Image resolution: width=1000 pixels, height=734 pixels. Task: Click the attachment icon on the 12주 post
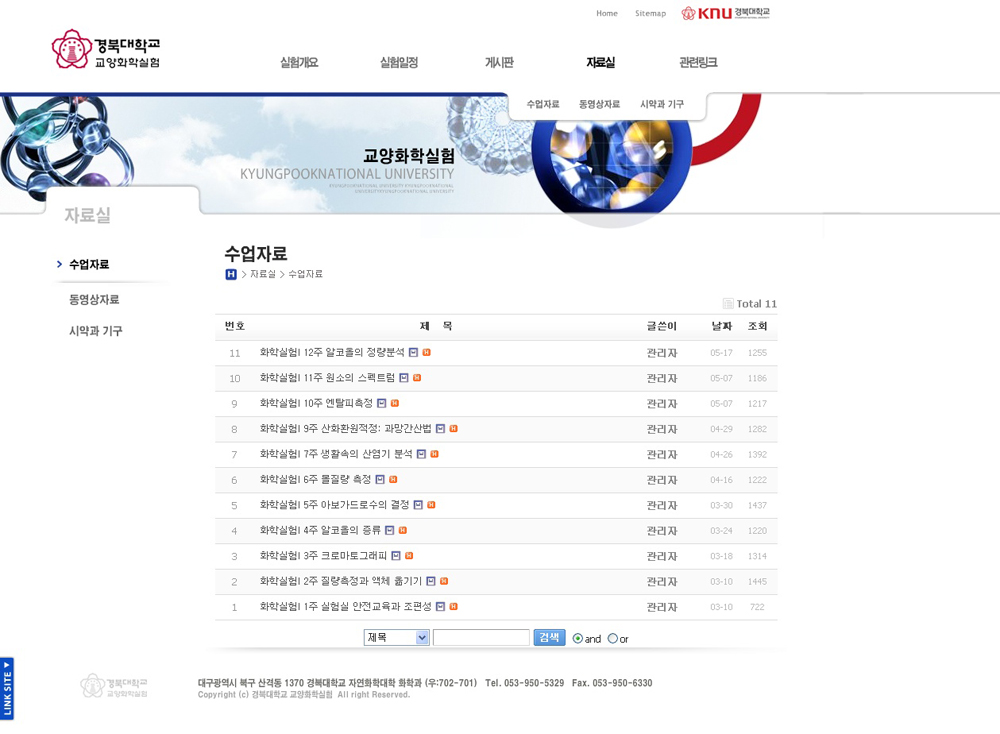tap(414, 353)
